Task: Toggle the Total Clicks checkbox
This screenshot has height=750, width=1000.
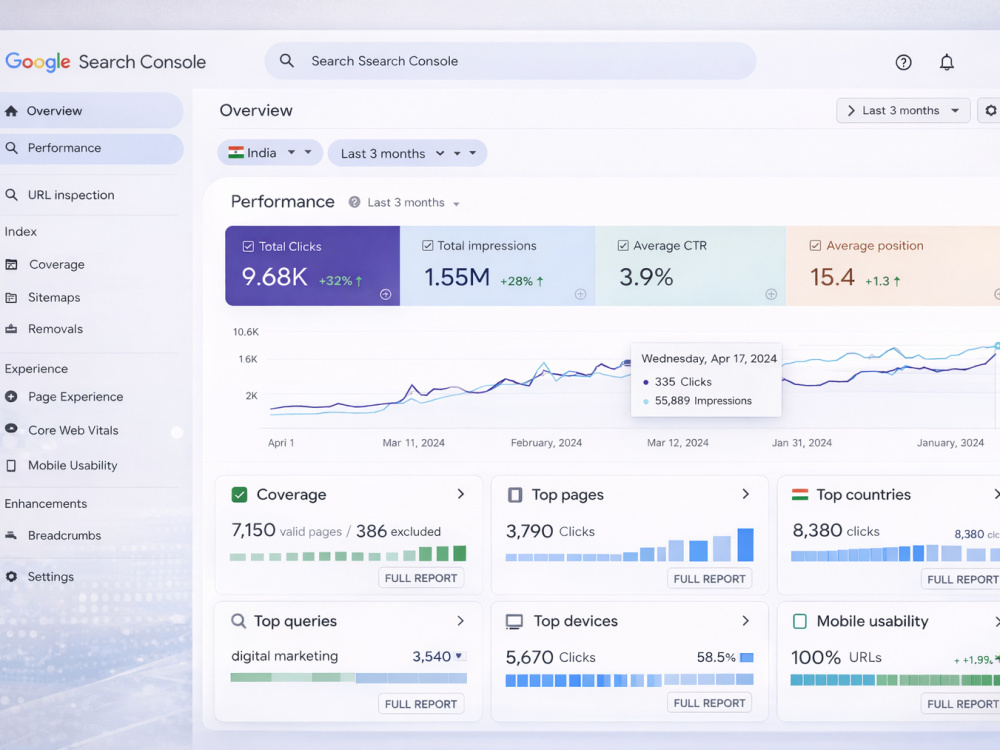Action: click(x=248, y=246)
